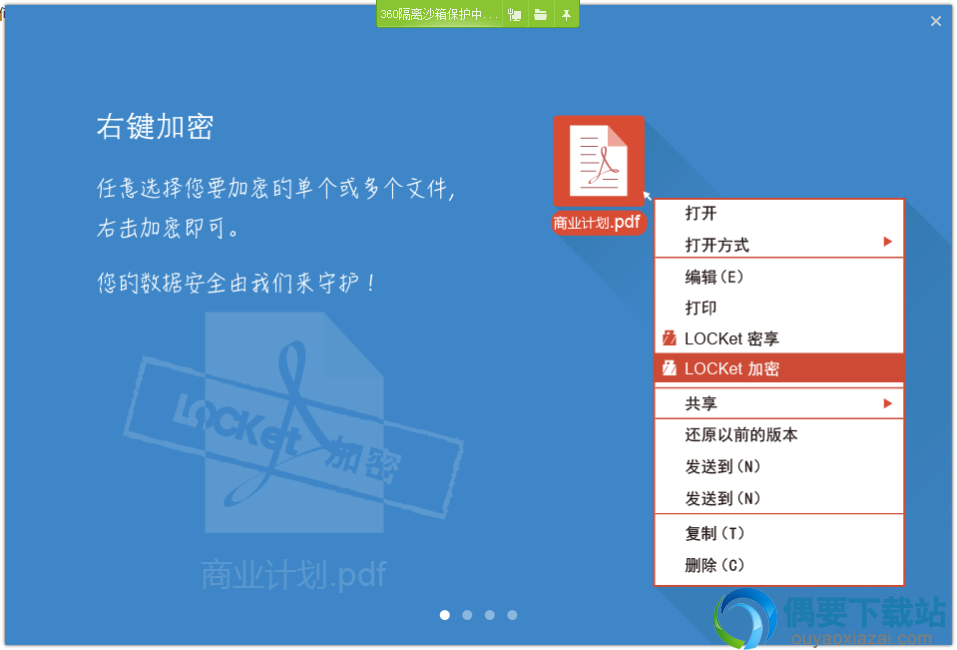Image resolution: width=957 pixels, height=650 pixels.
Task: Click the 商业计划.pdf file icon
Action: [x=599, y=161]
